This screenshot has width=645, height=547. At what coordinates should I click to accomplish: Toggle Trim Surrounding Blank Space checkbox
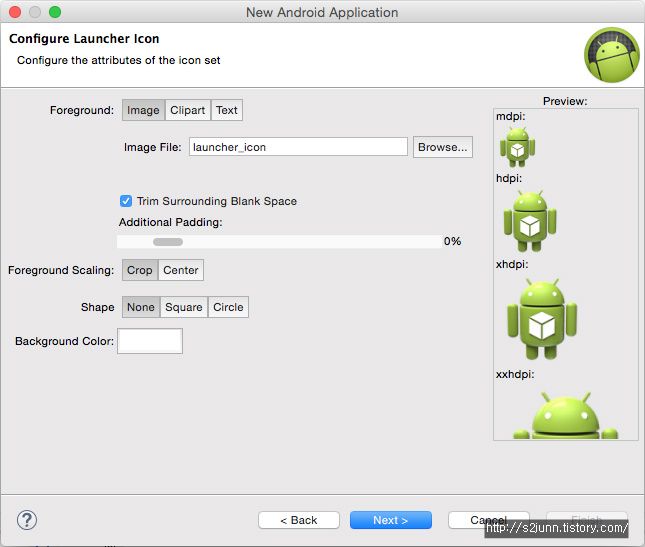[126, 201]
